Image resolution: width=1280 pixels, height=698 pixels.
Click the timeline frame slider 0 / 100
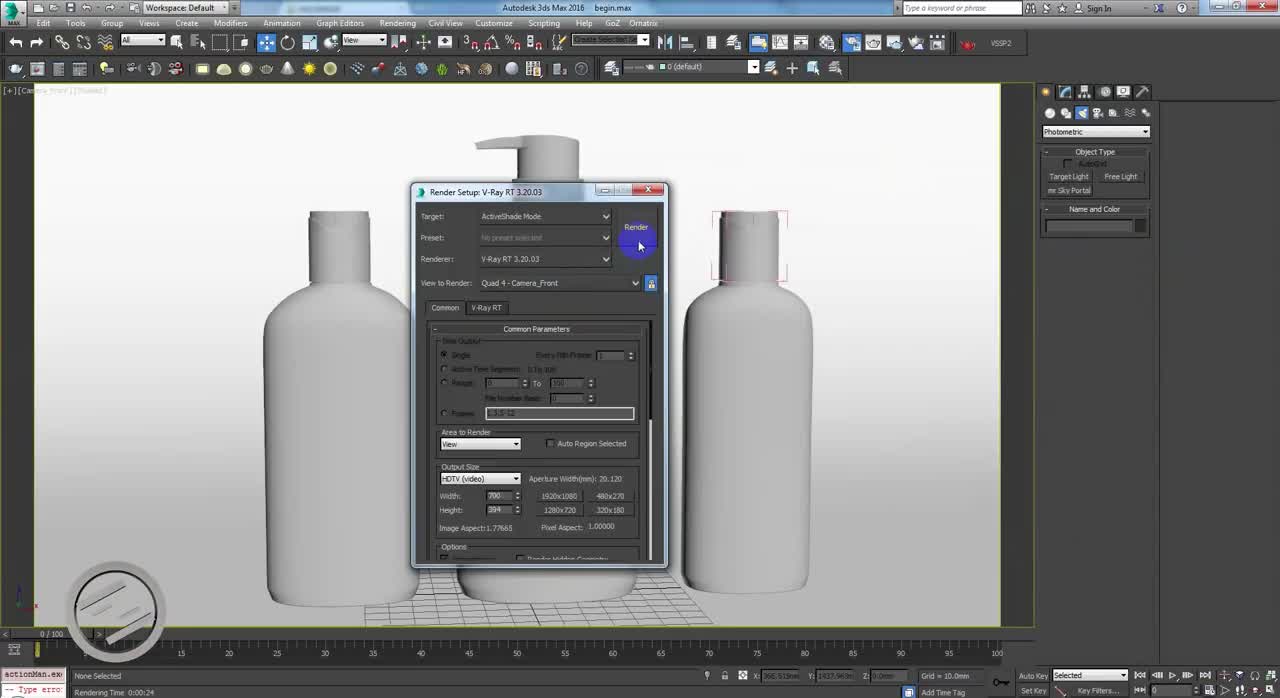52,634
